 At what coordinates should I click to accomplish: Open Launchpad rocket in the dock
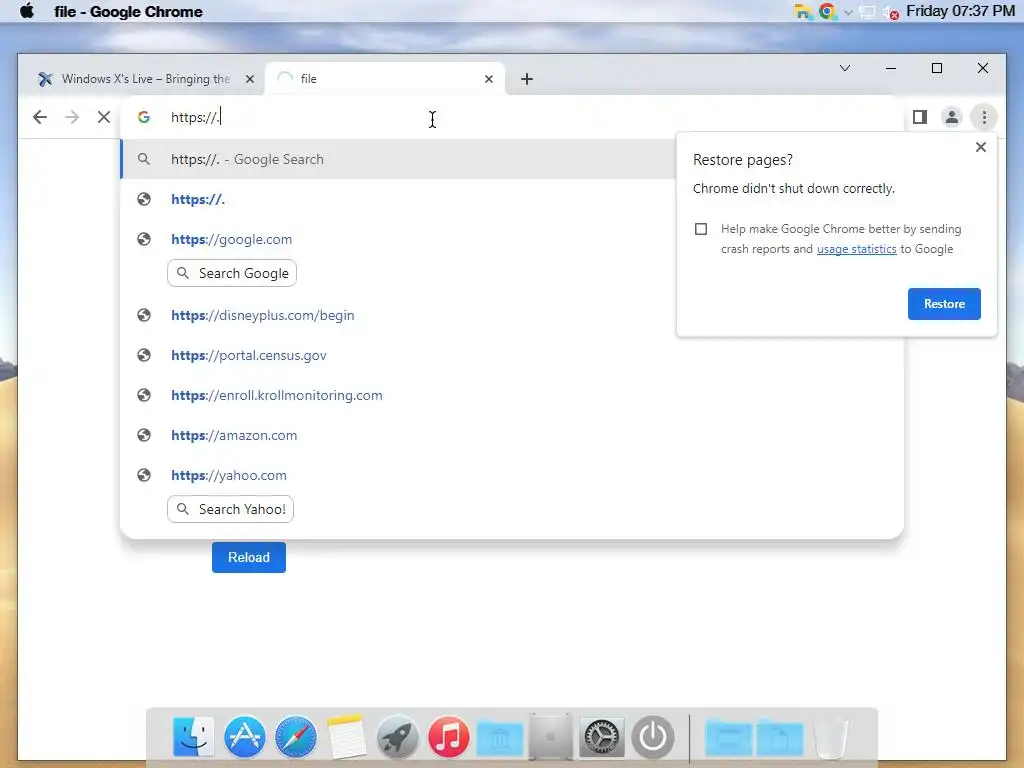(398, 737)
